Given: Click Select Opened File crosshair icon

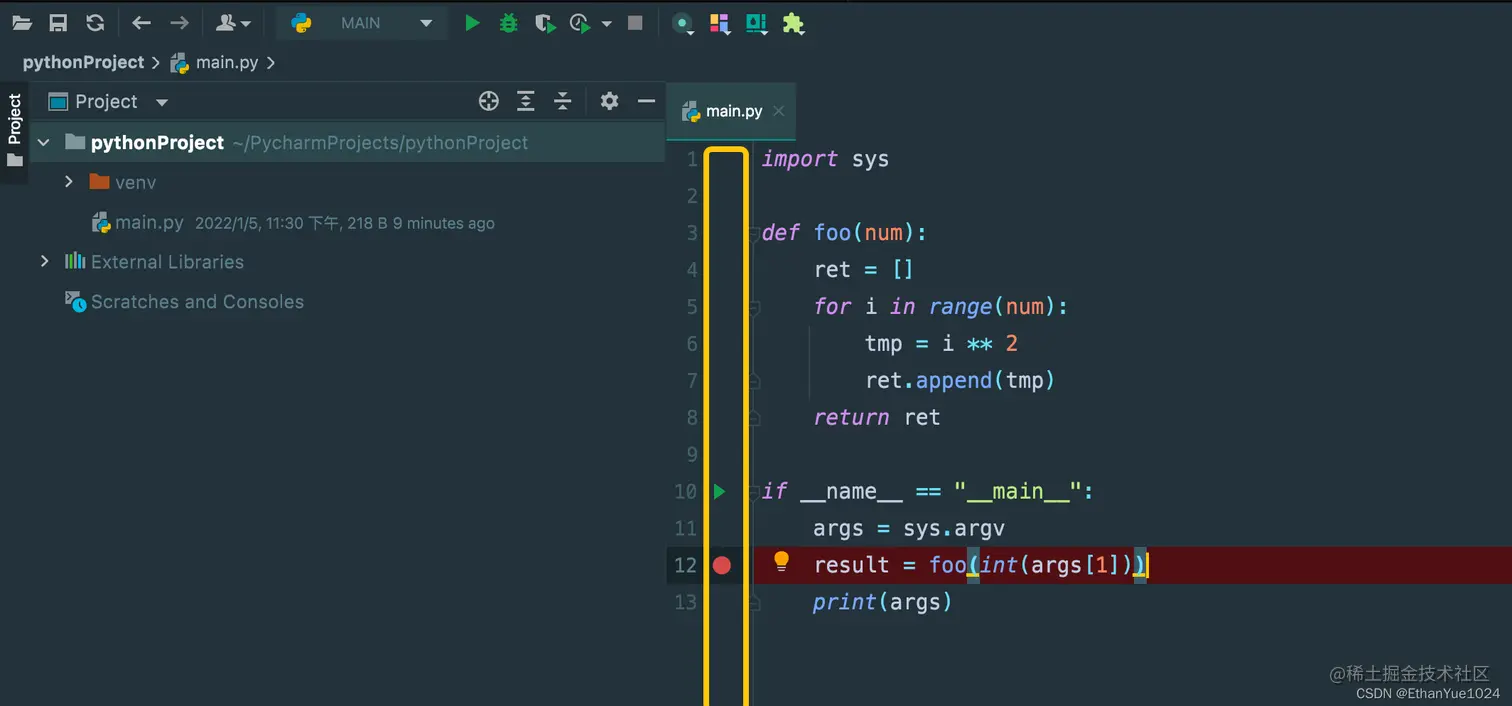Looking at the screenshot, I should 488,101.
